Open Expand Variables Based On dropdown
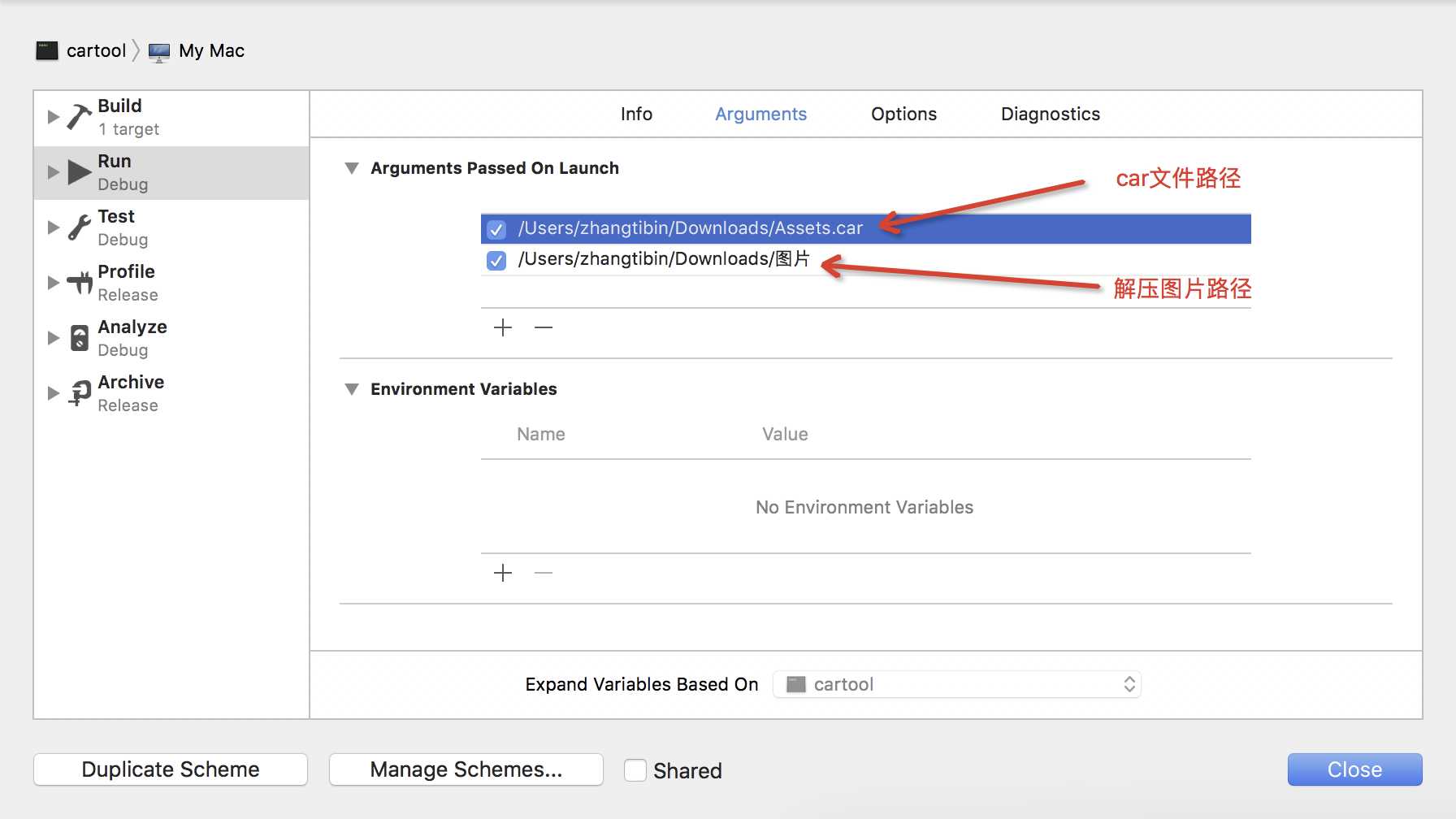This screenshot has width=1456, height=819. click(957, 684)
